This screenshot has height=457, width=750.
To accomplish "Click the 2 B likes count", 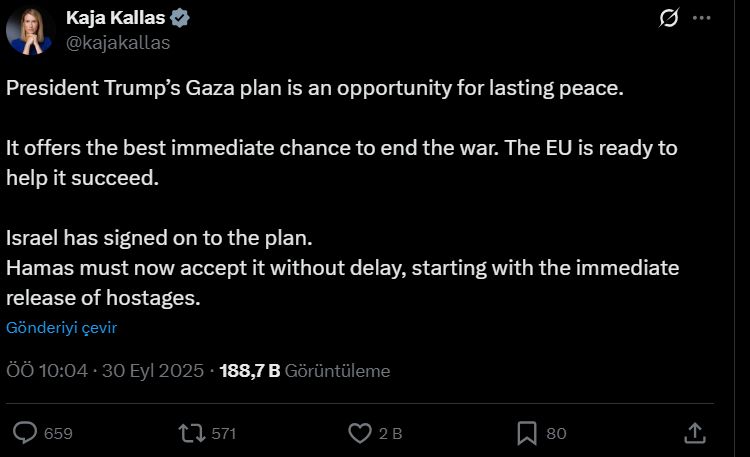I will pyautogui.click(x=390, y=433).
